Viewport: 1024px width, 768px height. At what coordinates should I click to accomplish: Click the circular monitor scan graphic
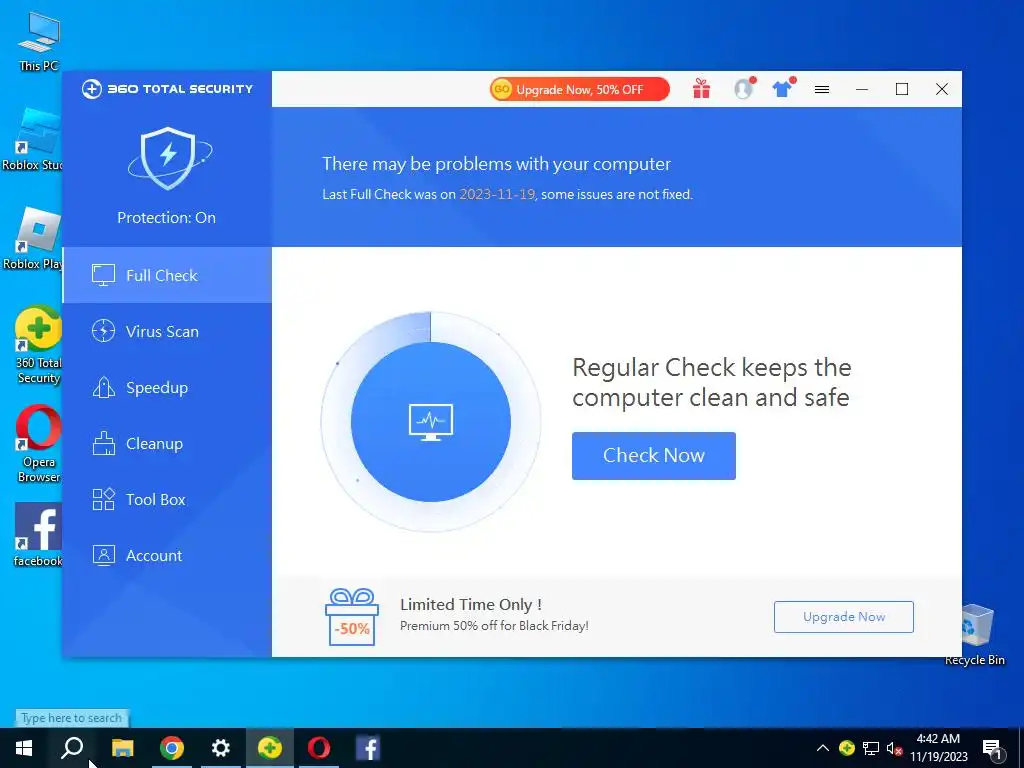(x=431, y=422)
